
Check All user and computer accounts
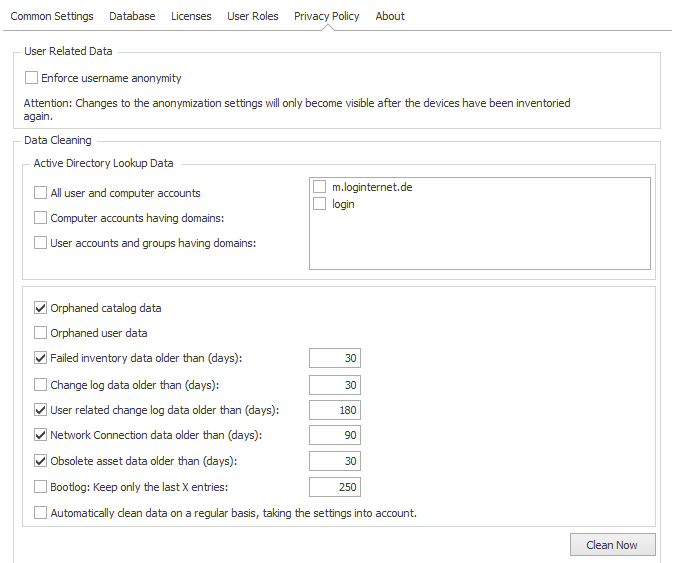click(x=40, y=193)
